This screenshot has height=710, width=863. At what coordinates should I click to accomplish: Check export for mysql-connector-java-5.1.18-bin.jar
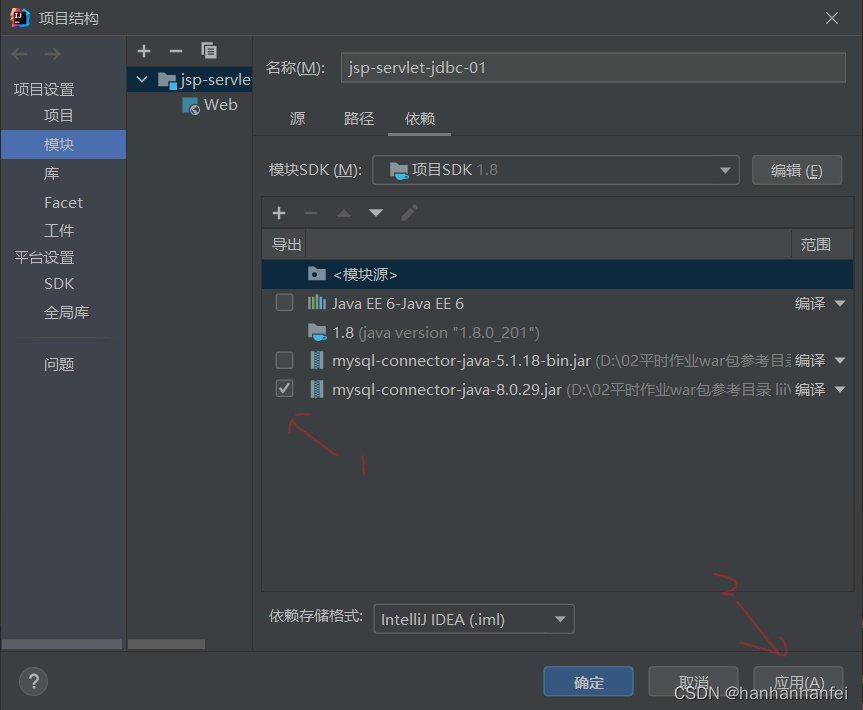[x=284, y=360]
